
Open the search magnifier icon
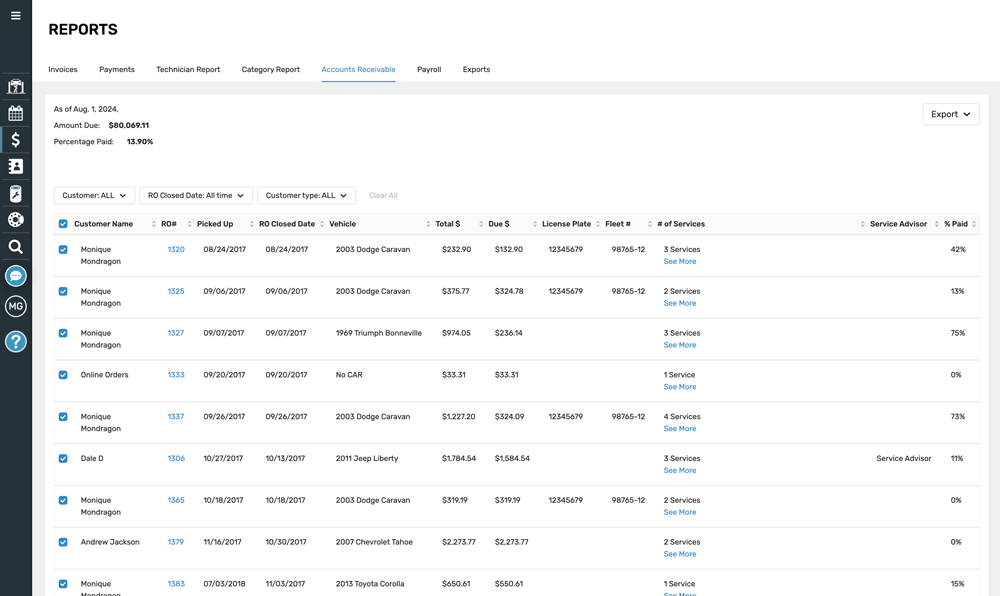16,248
